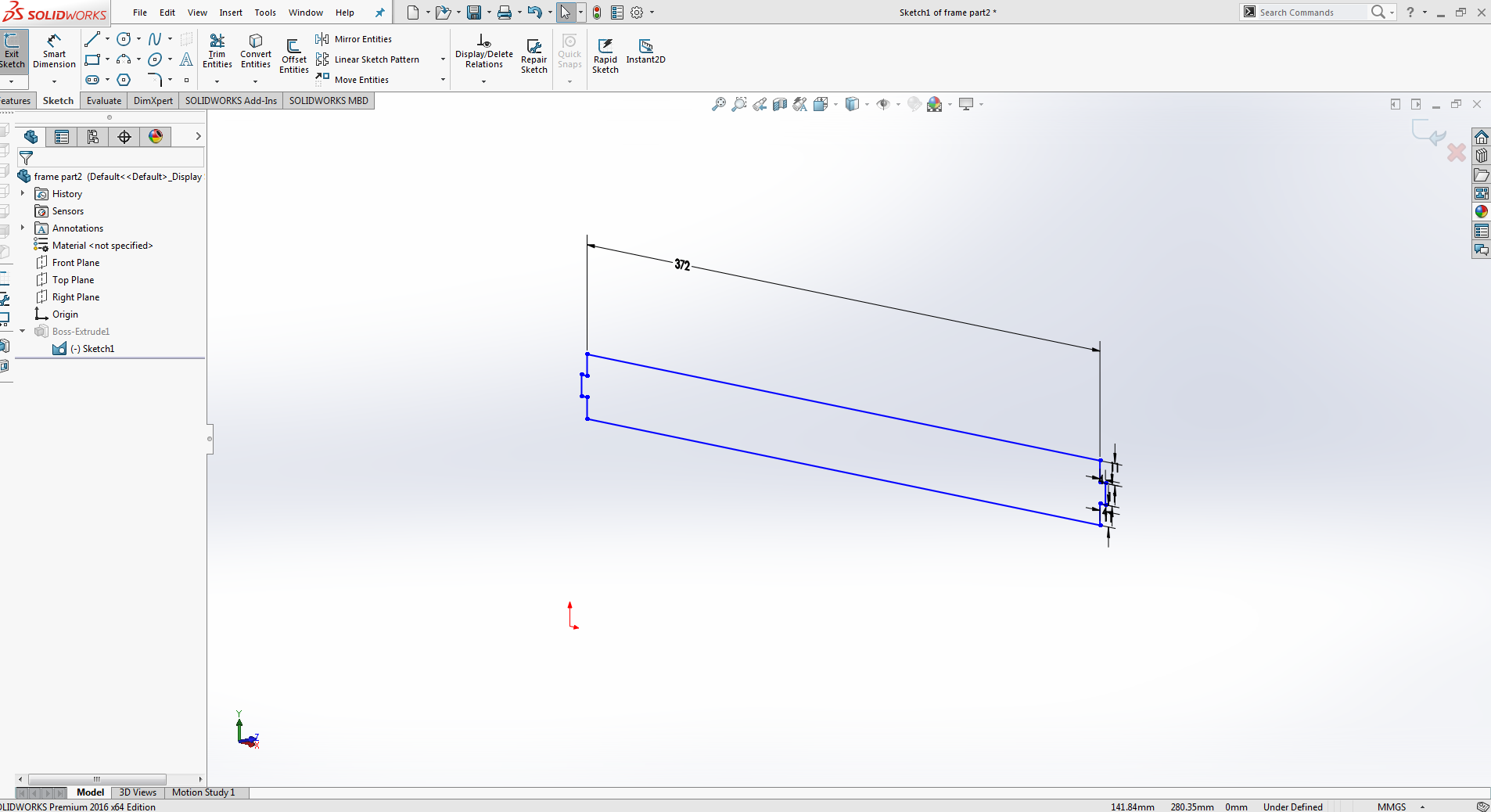This screenshot has width=1491, height=812.
Task: Click the Mirror Entities button
Action: click(x=354, y=39)
